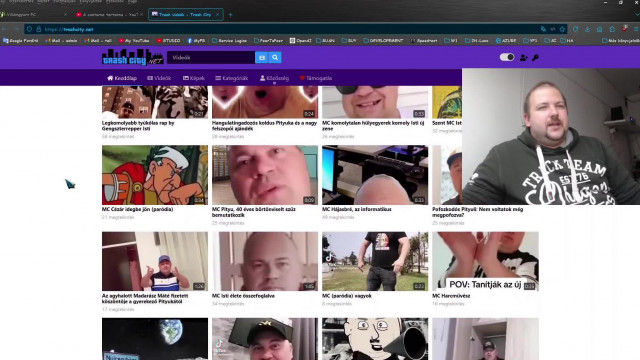Click the add-user registration icon
This screenshot has width=640, height=360.
(x=524, y=58)
